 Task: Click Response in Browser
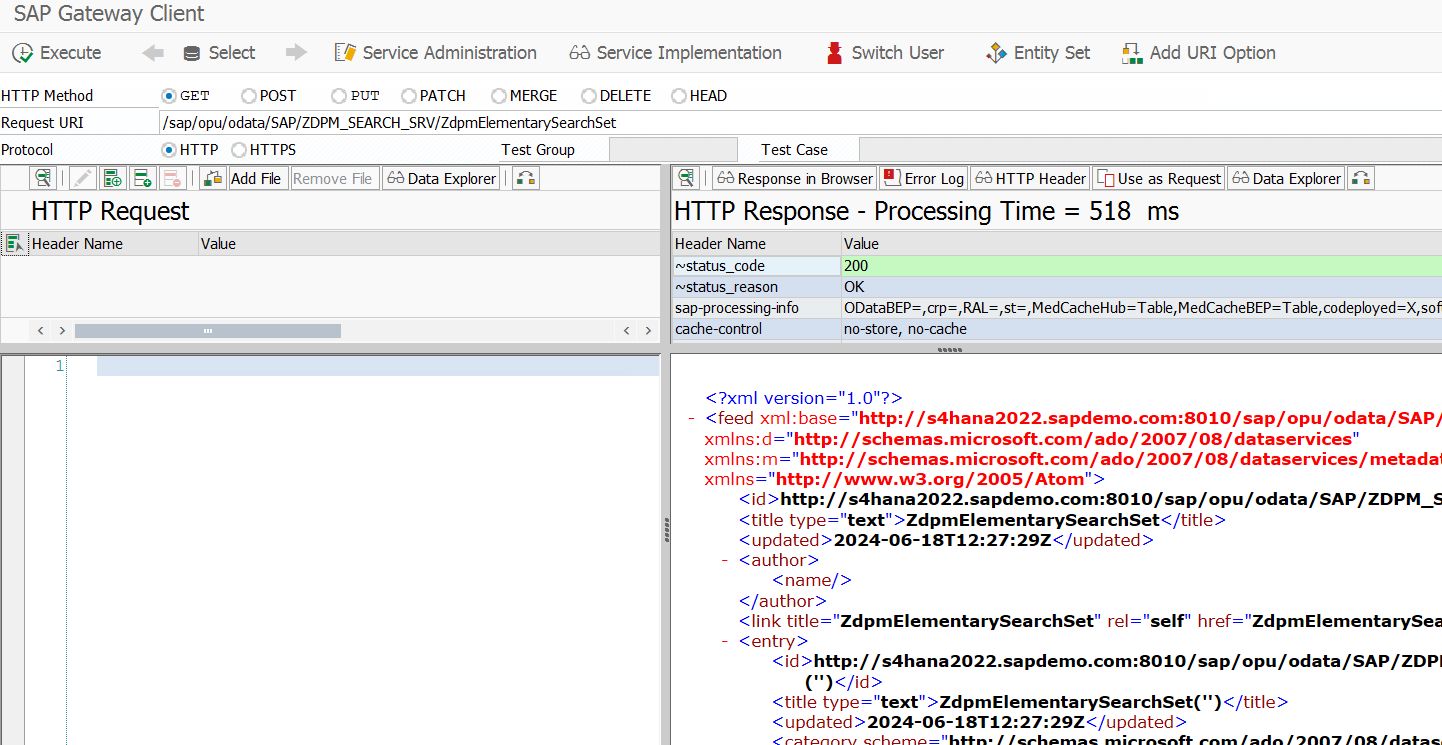click(x=794, y=178)
